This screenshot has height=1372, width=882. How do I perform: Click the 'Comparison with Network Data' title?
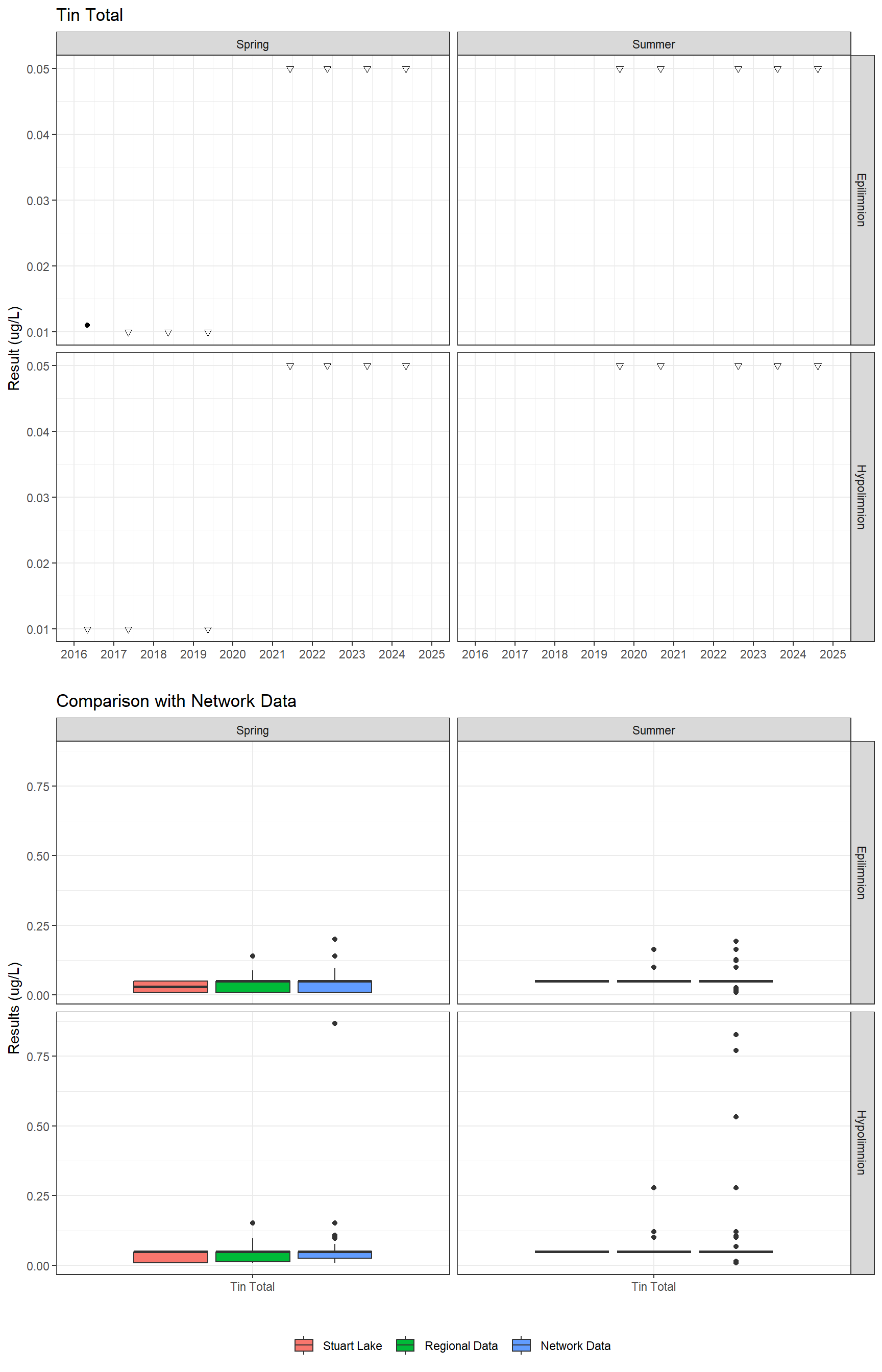176,701
